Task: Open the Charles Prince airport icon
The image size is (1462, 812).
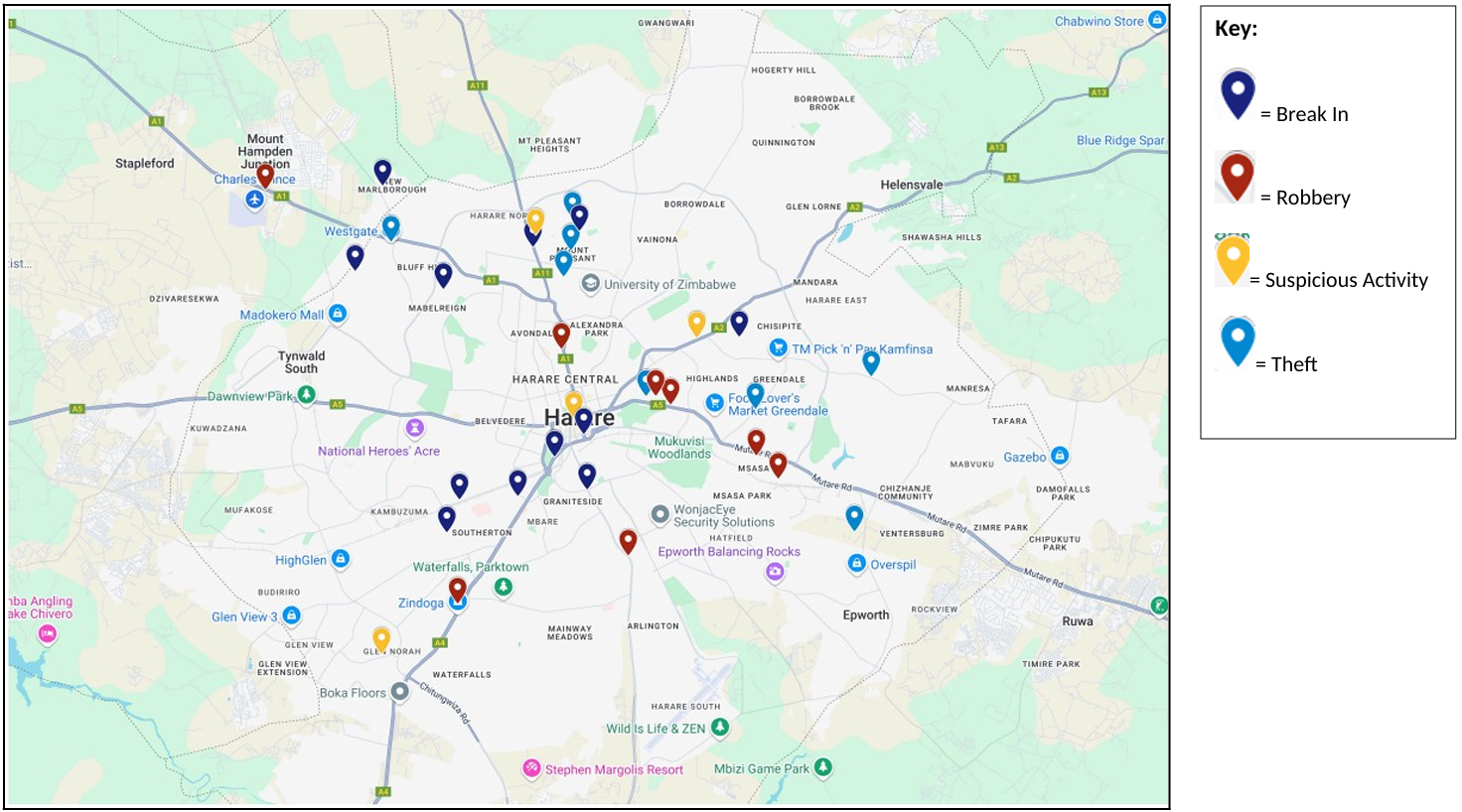Action: click(x=255, y=200)
